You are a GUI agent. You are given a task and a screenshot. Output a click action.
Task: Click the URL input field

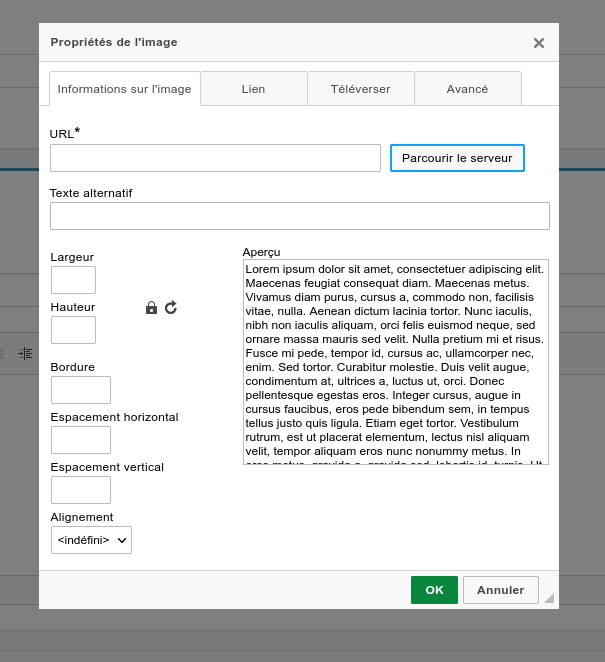pyautogui.click(x=215, y=158)
